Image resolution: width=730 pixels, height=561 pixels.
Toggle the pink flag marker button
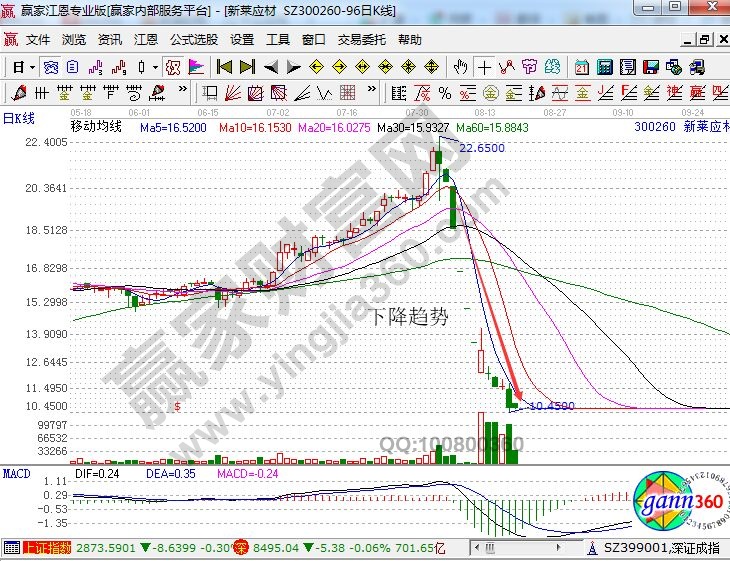pyautogui.click(x=196, y=67)
